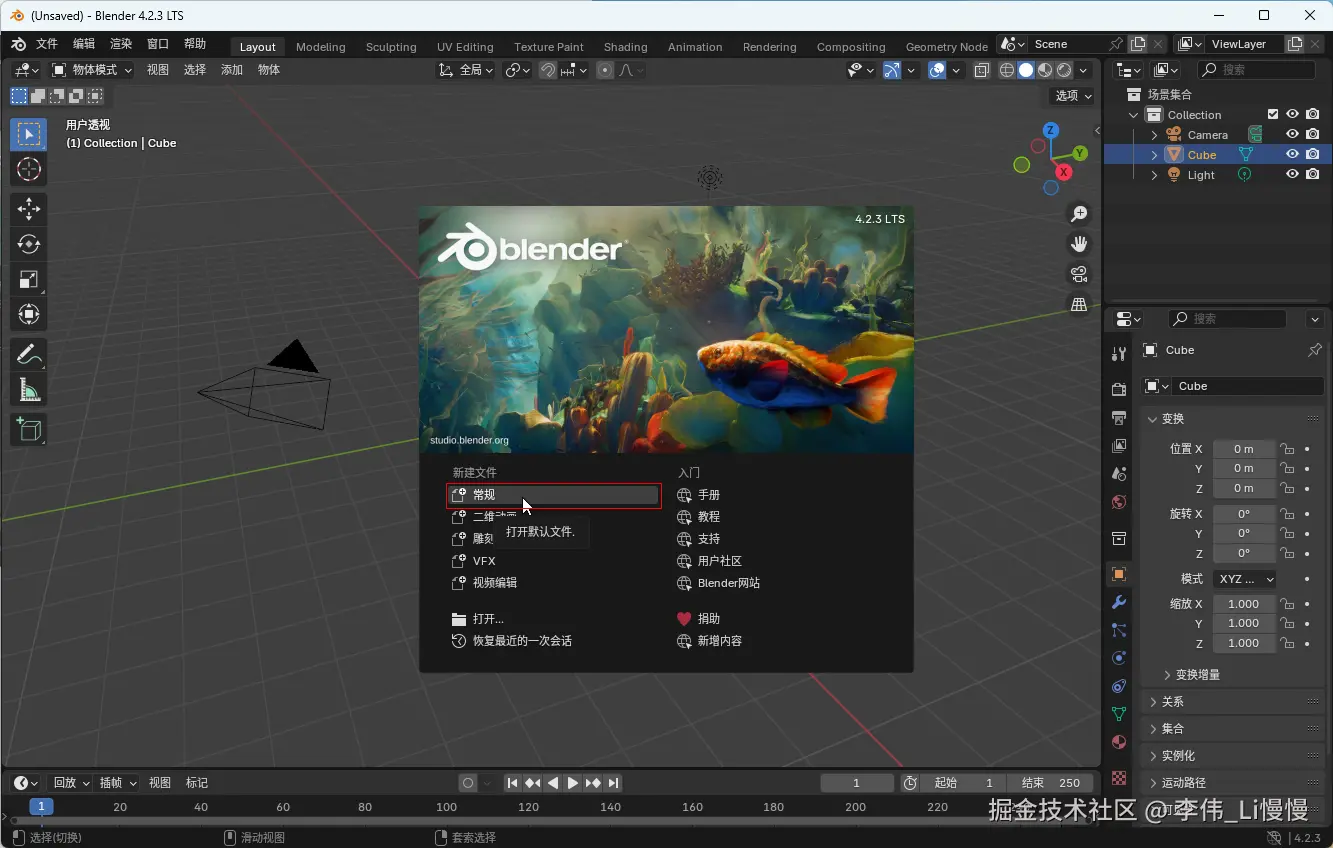Uncheck the Collection exclude checkbox
Image resolution: width=1333 pixels, height=848 pixels.
(1273, 114)
